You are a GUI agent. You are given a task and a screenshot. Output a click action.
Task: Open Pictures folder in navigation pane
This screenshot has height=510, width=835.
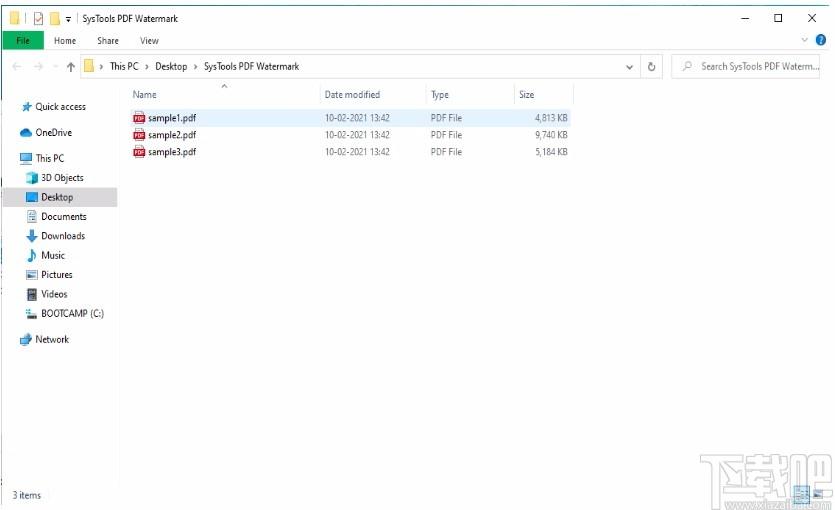pos(56,275)
